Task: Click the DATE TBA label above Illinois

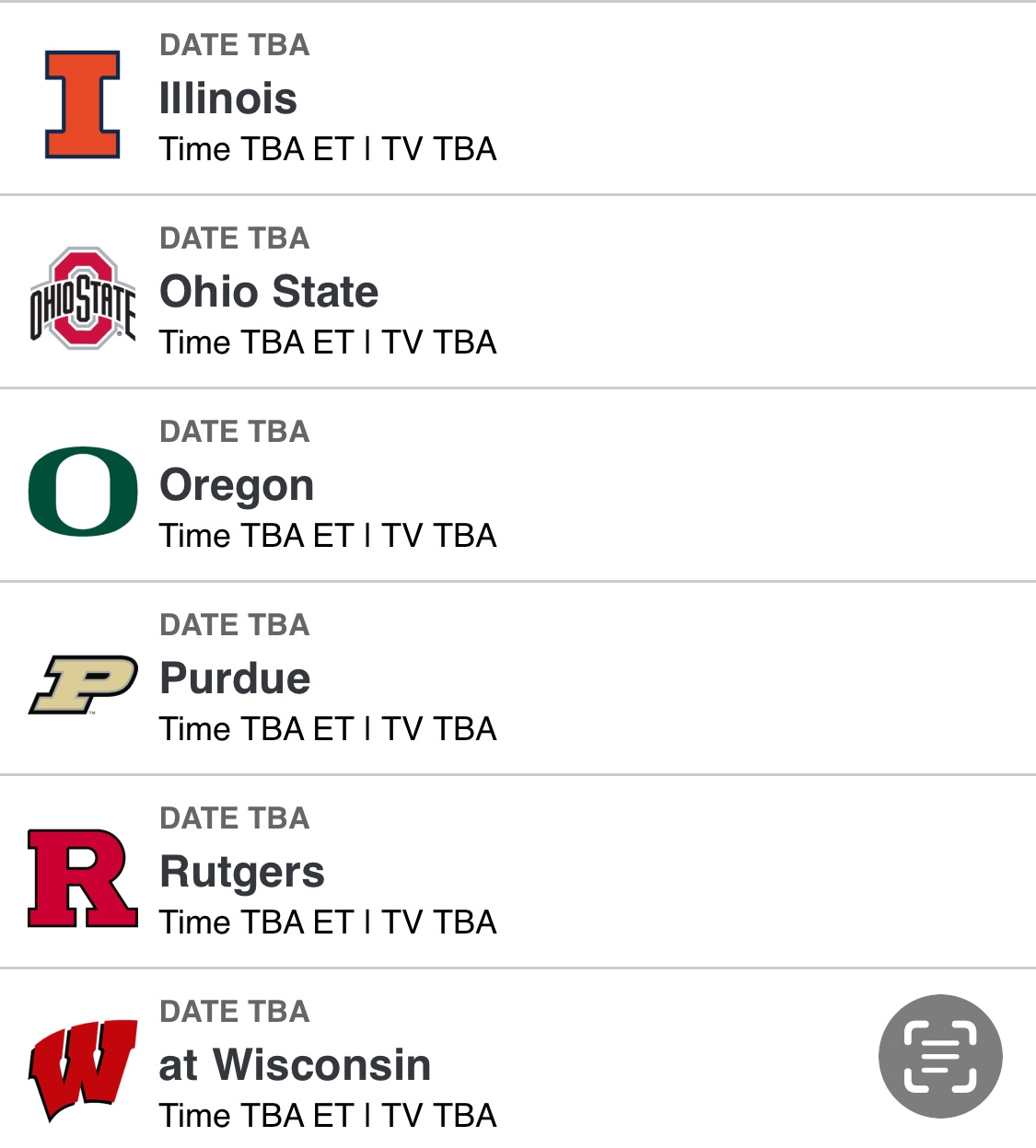Action: click(x=235, y=45)
